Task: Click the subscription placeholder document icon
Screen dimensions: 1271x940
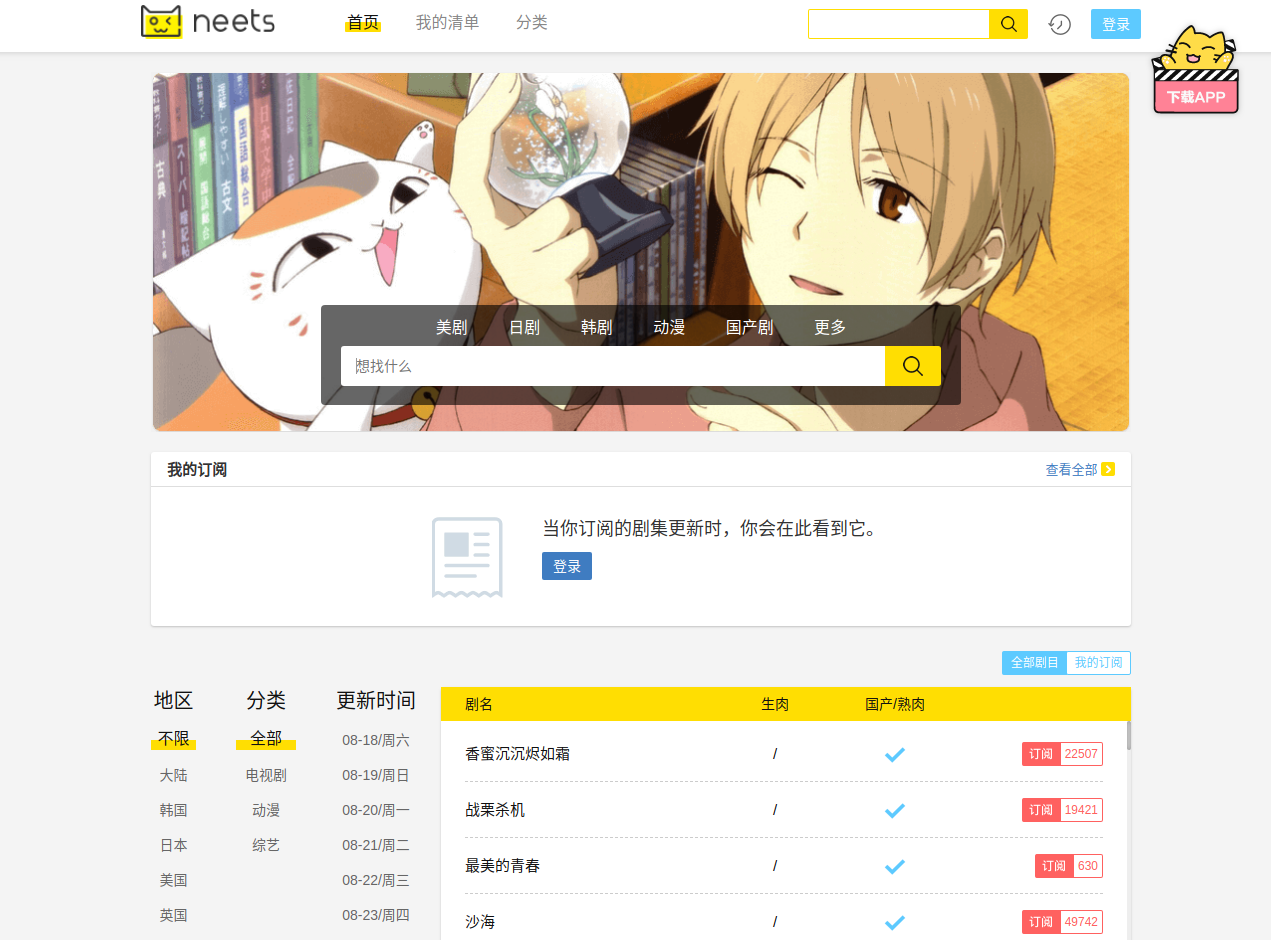Action: tap(467, 557)
